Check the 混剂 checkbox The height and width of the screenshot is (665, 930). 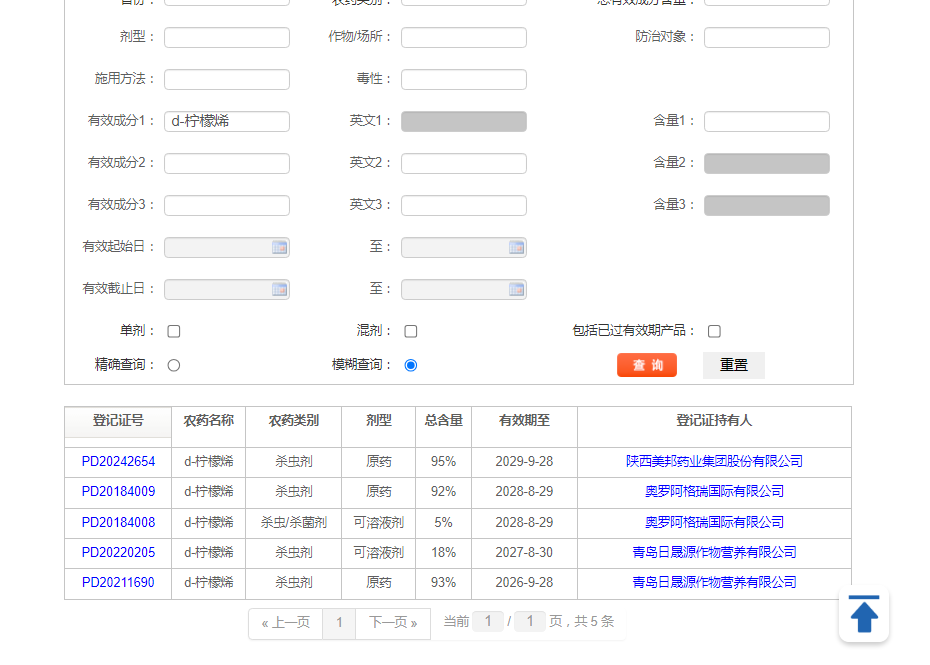click(x=410, y=330)
